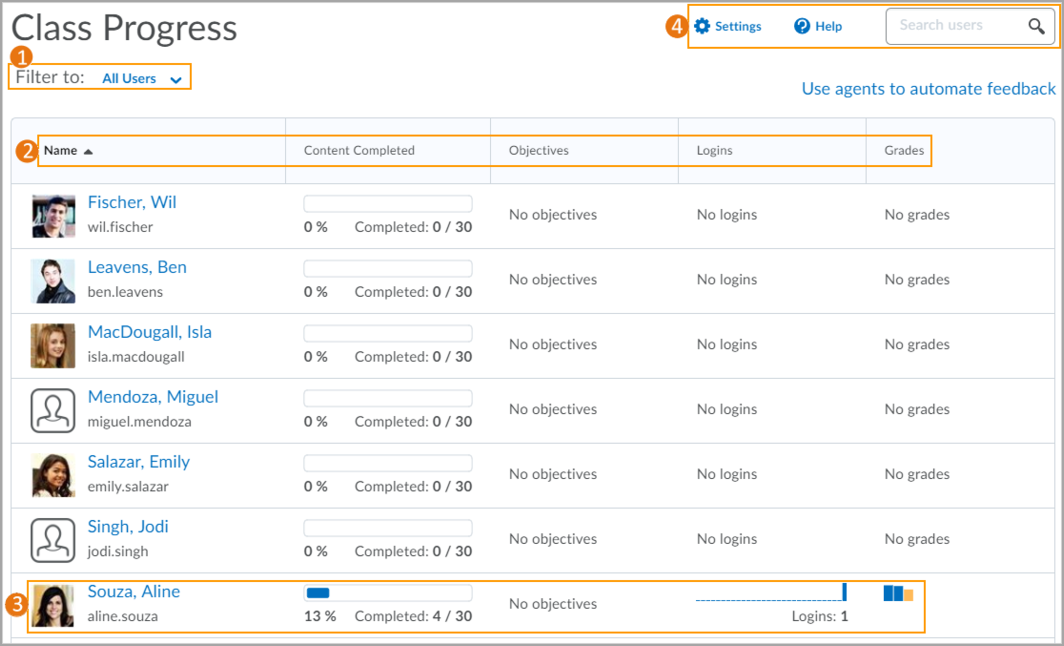This screenshot has height=646, width=1064.
Task: Click No objectives in Mendoza, Miguel row
Action: click(x=553, y=410)
